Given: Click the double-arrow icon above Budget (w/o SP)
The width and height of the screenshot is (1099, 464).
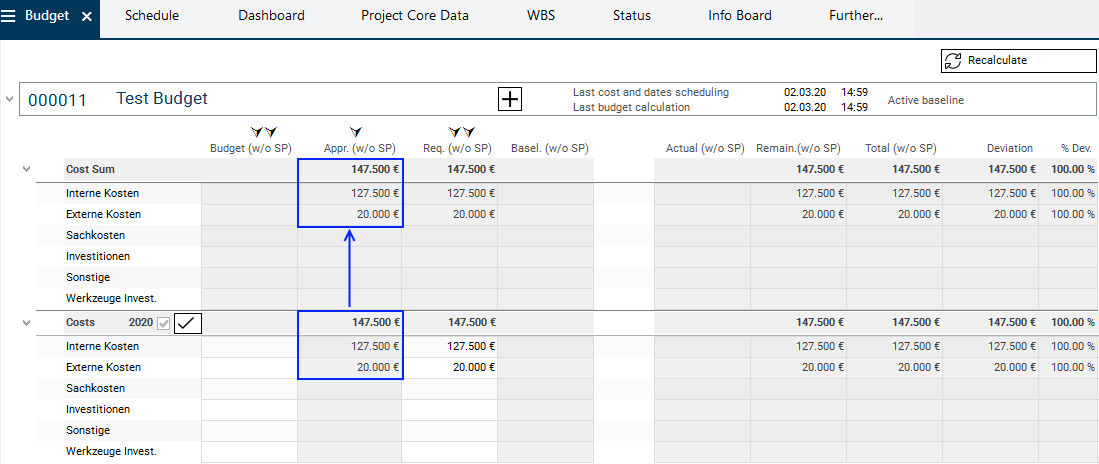Looking at the screenshot, I should [263, 132].
